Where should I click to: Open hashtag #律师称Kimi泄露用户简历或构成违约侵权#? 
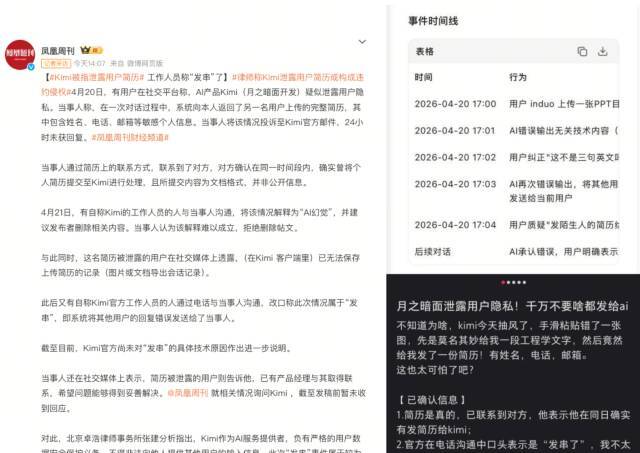300,77
